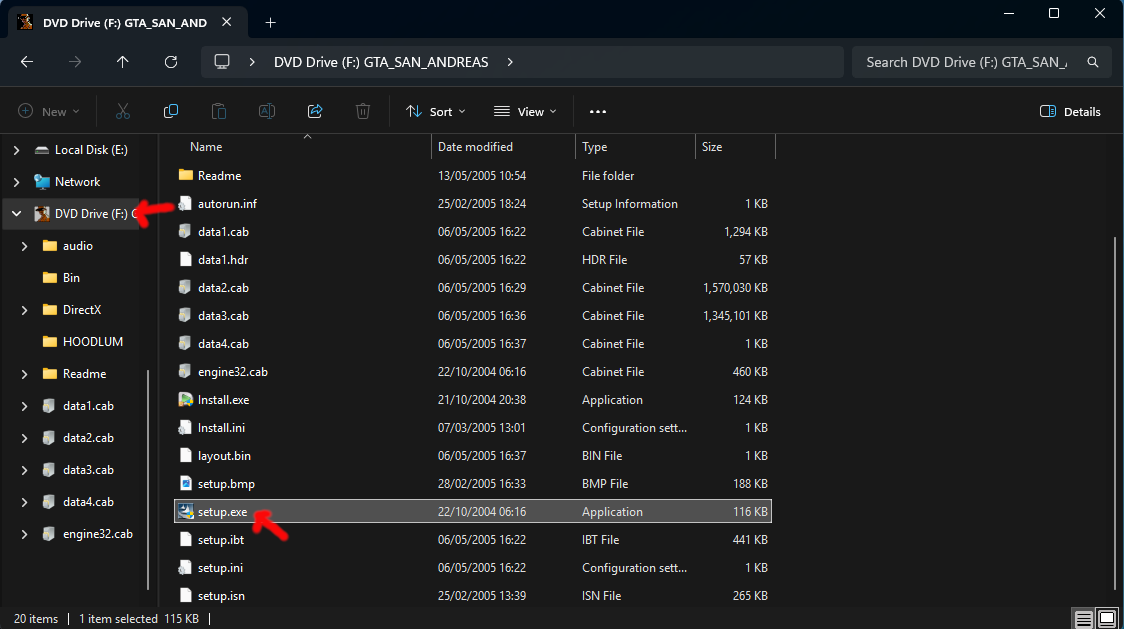Screen dimensions: 1124x629
Task: Sort by the Type column header
Action: pyautogui.click(x=594, y=146)
